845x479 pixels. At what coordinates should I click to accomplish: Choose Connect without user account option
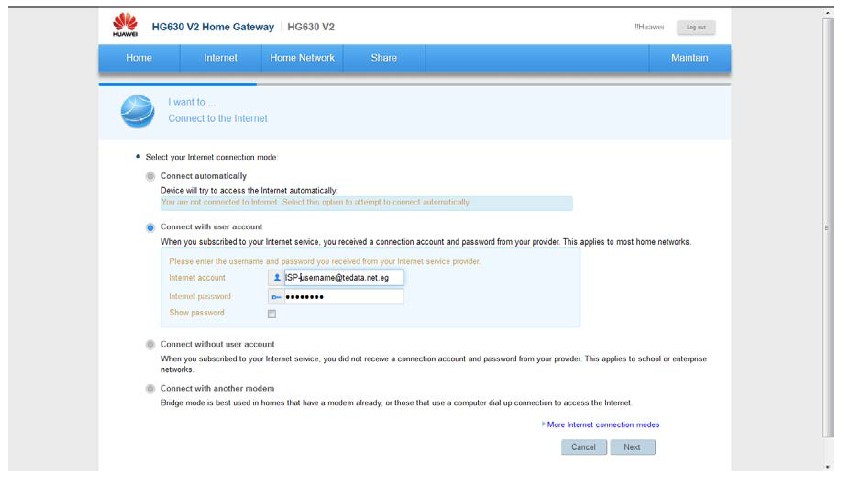pos(150,344)
